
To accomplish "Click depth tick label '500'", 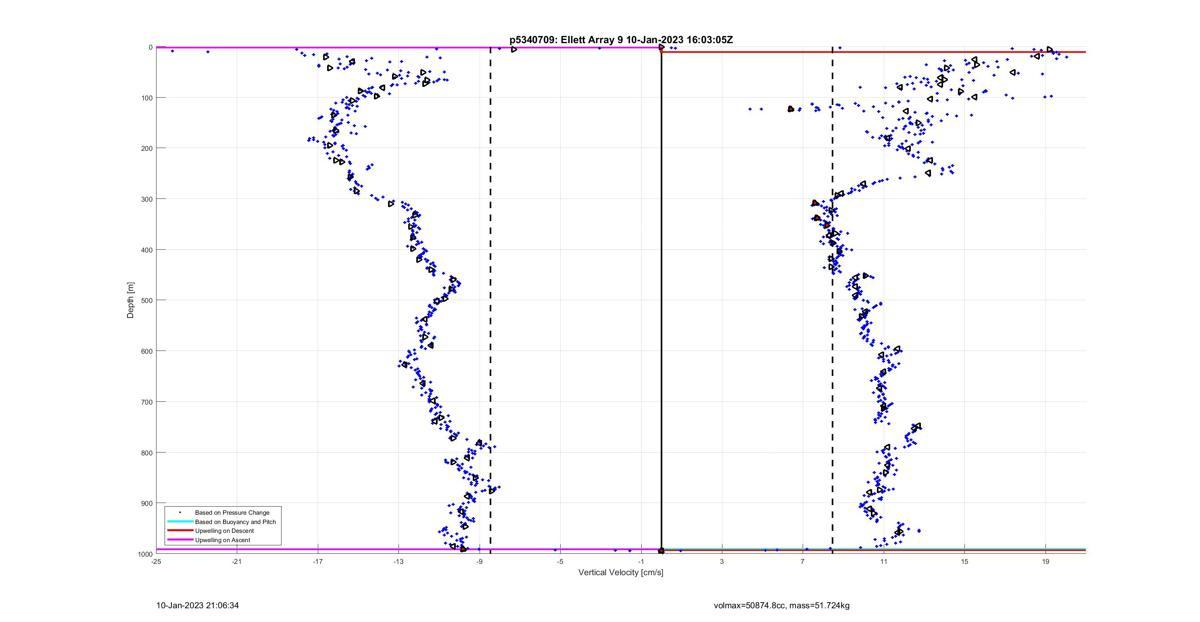I will 146,300.
